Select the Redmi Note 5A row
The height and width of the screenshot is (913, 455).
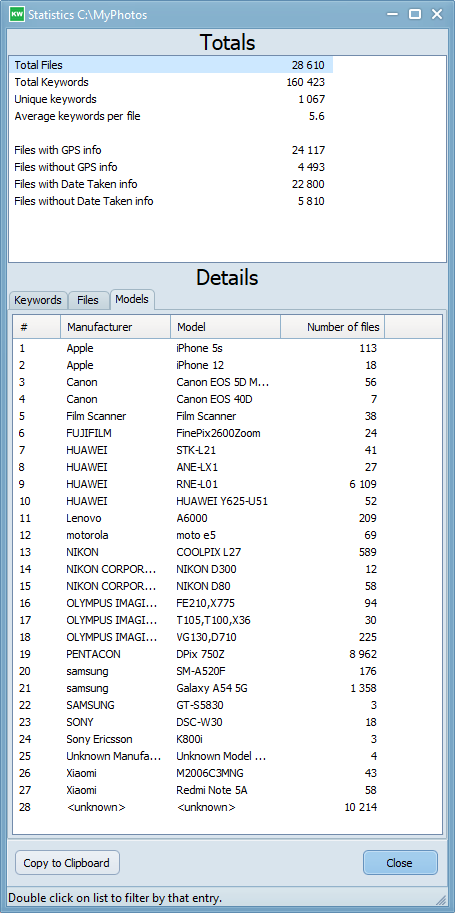click(199, 790)
